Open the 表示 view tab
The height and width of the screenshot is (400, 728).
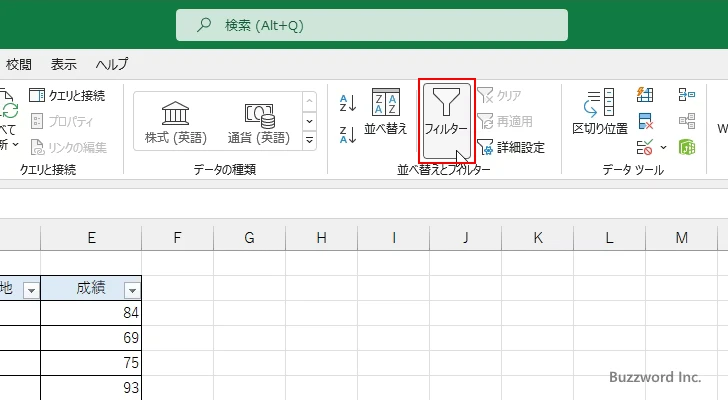(64, 65)
